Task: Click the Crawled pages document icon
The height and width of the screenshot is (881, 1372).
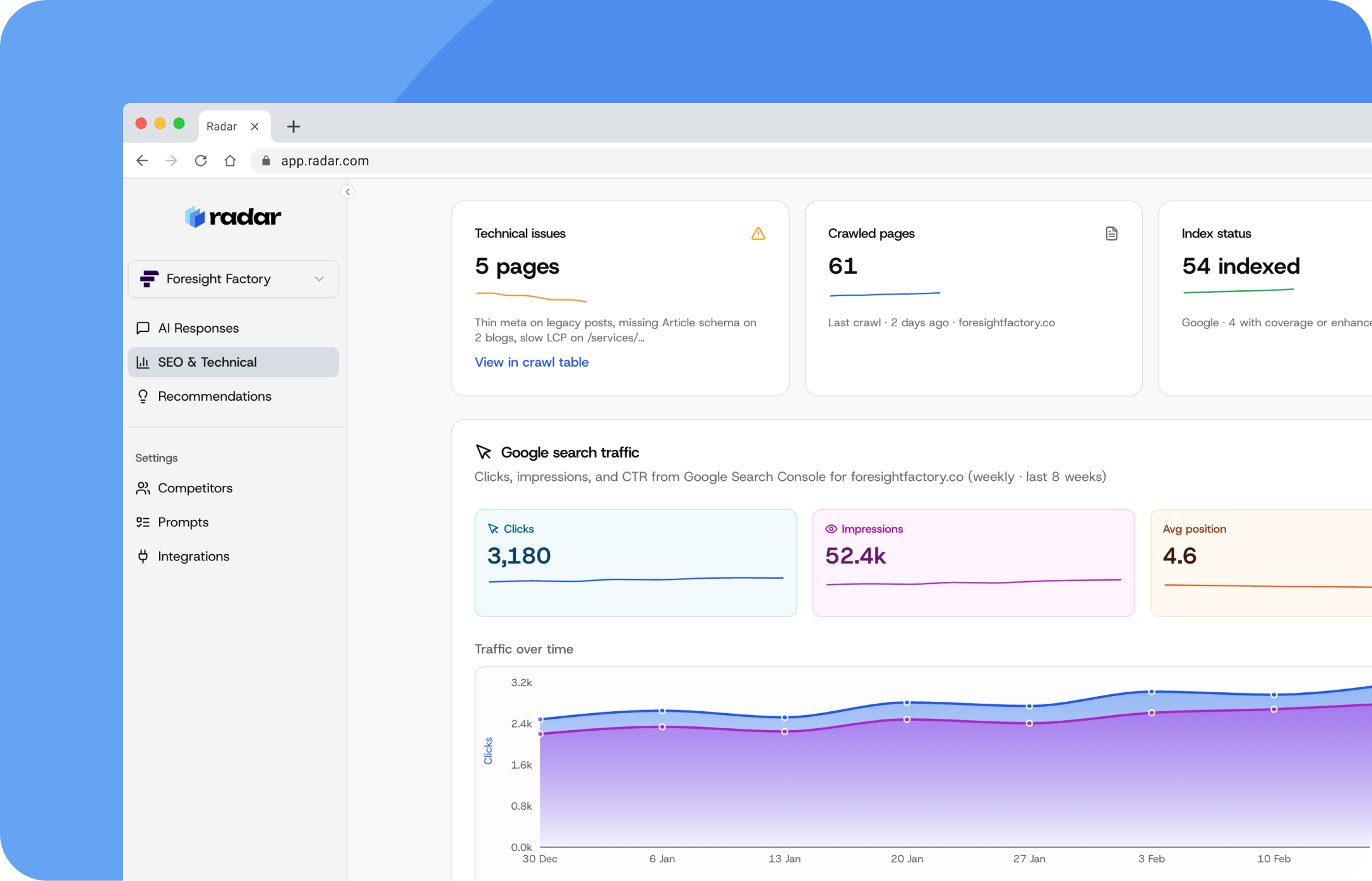Action: point(1111,234)
